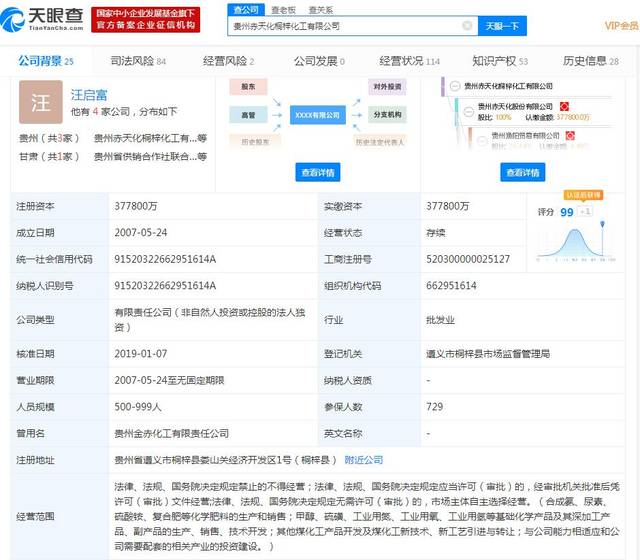Click the red icon beside 贵州渔阳贸易有限公司
This screenshot has width=640, height=560.
point(570,136)
